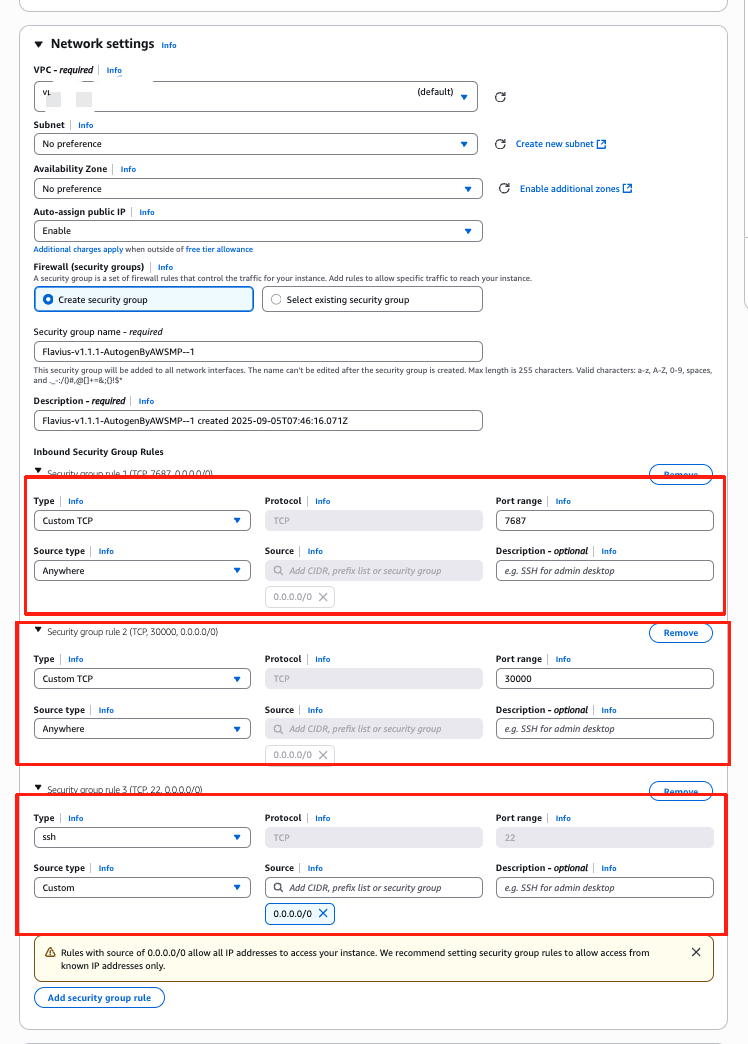Select Create security group radio option
The height and width of the screenshot is (1044, 748).
[x=48, y=299]
